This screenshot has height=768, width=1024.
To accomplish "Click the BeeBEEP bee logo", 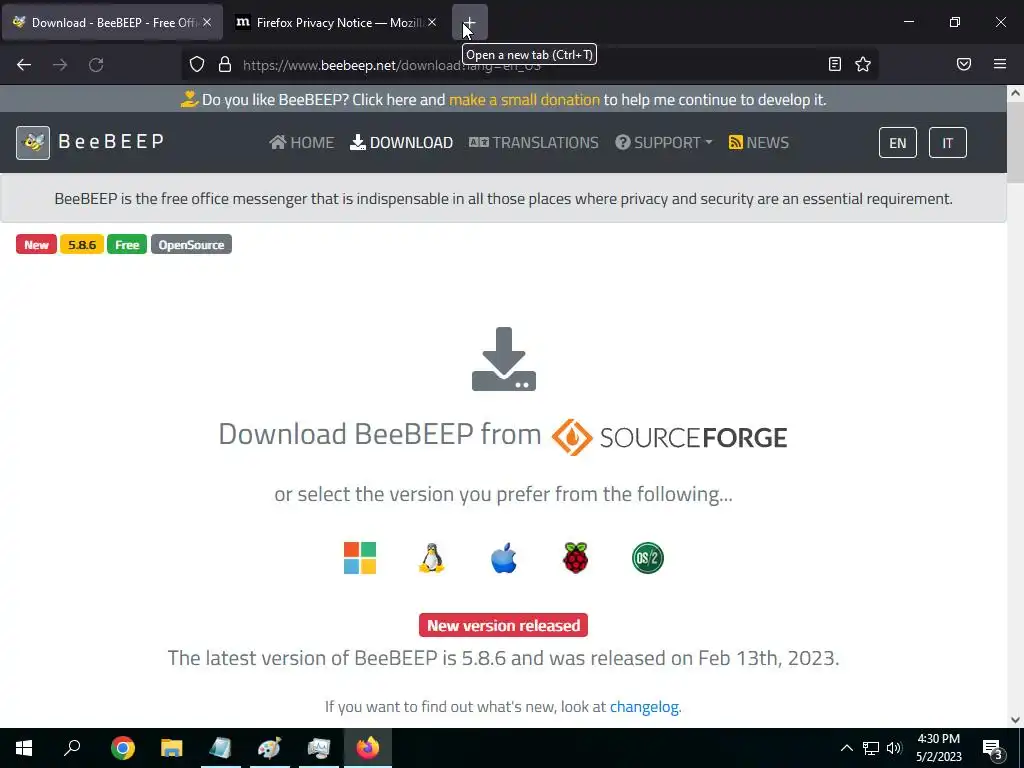I will pyautogui.click(x=33, y=142).
